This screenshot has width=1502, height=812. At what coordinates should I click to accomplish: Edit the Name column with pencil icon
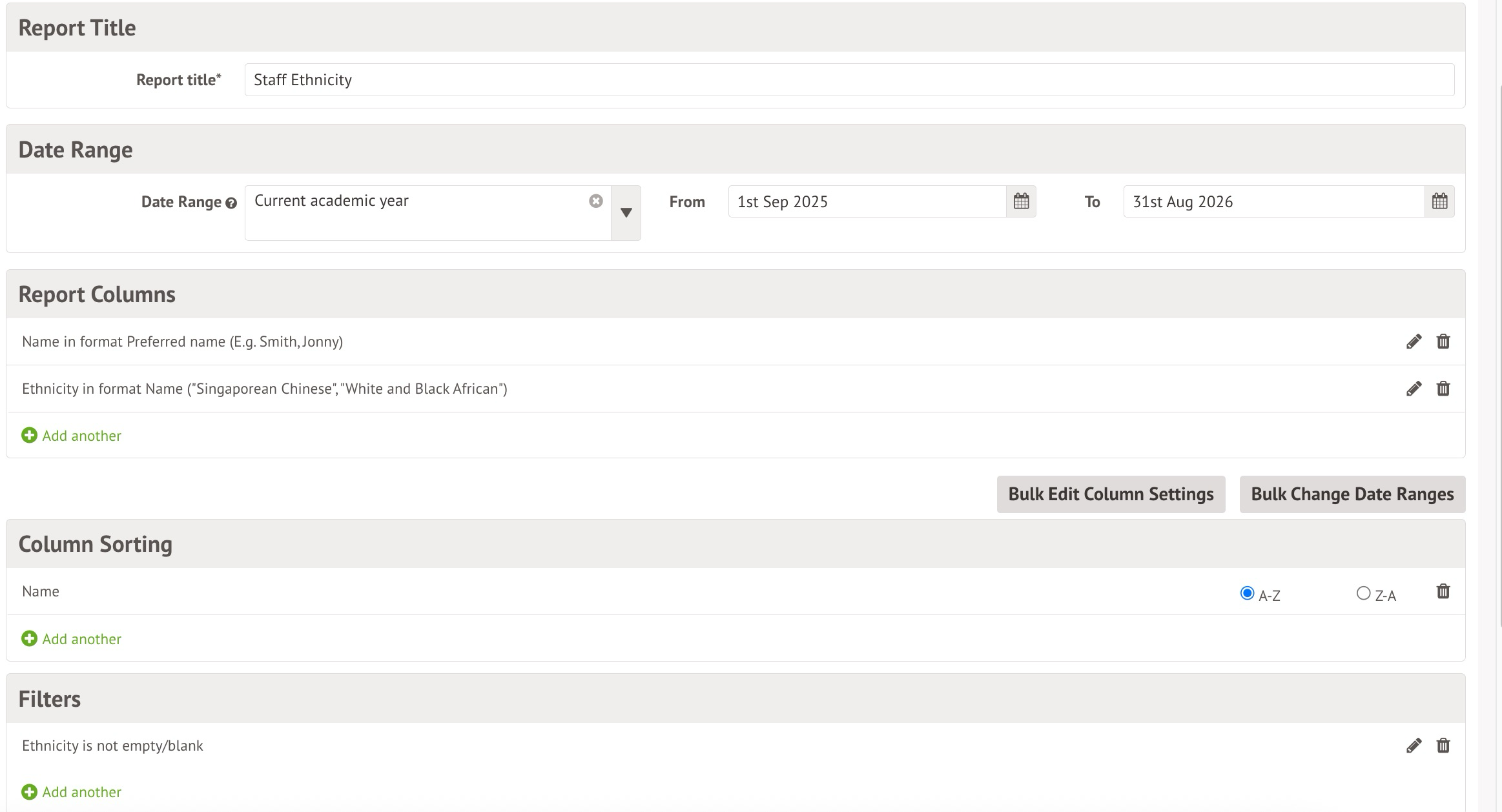coord(1414,341)
